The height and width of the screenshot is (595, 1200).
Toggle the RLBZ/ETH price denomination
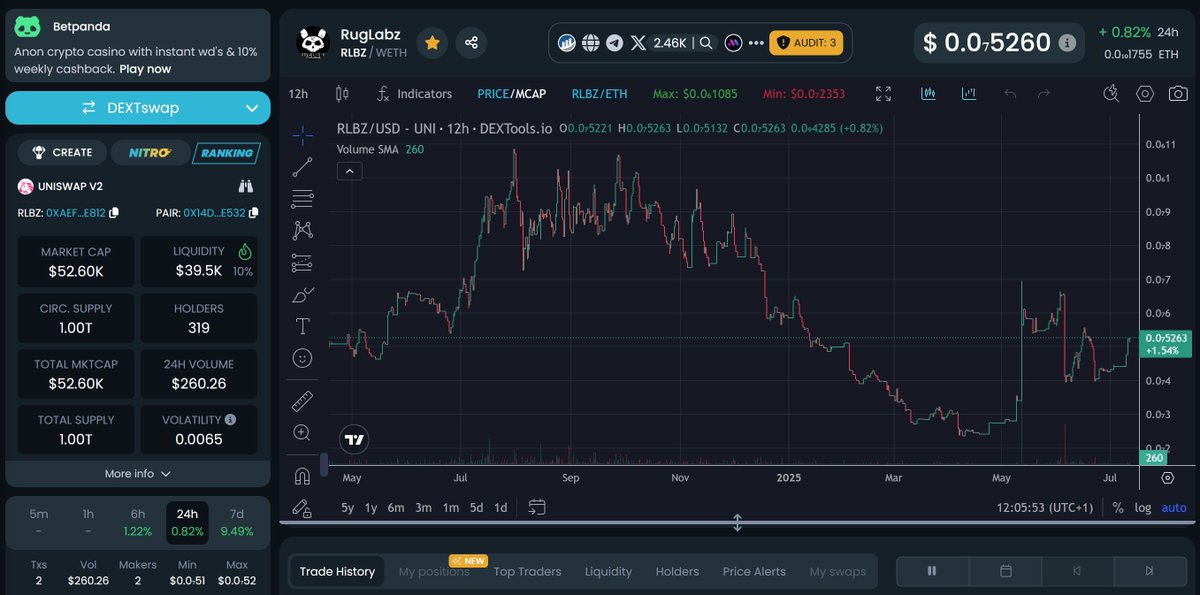[x=599, y=94]
